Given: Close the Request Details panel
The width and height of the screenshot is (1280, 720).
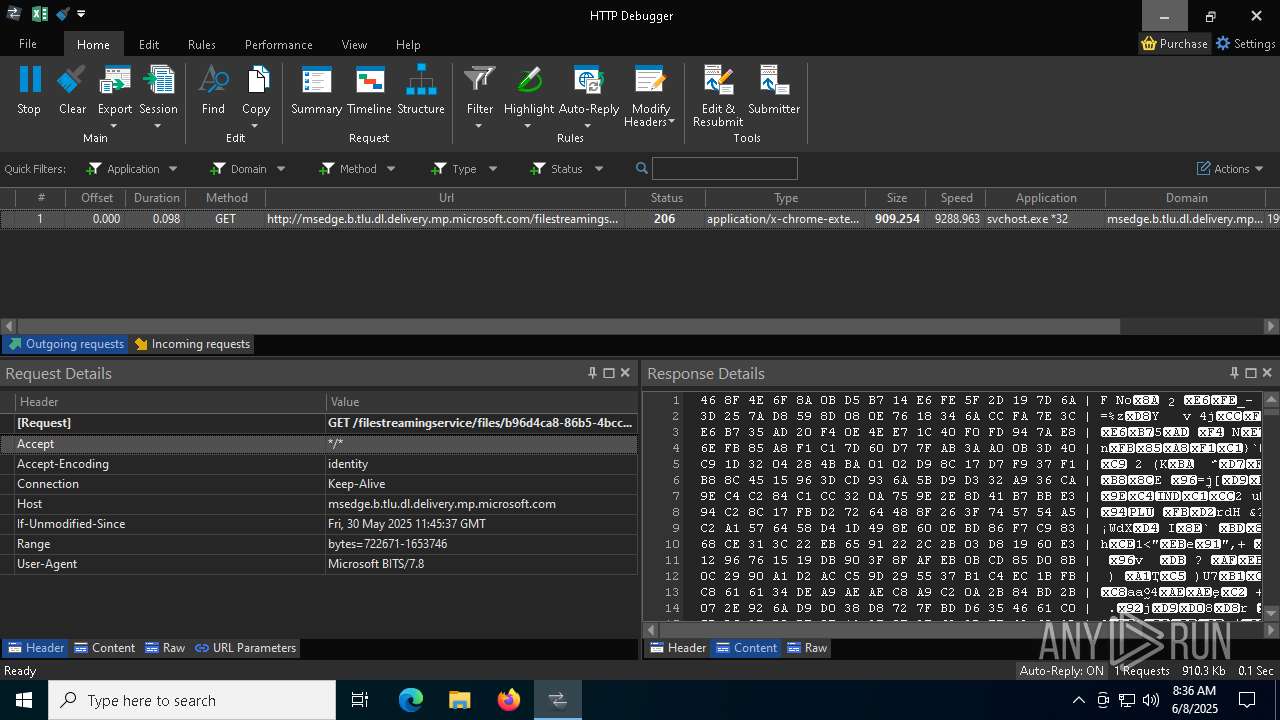Looking at the screenshot, I should pyautogui.click(x=625, y=373).
